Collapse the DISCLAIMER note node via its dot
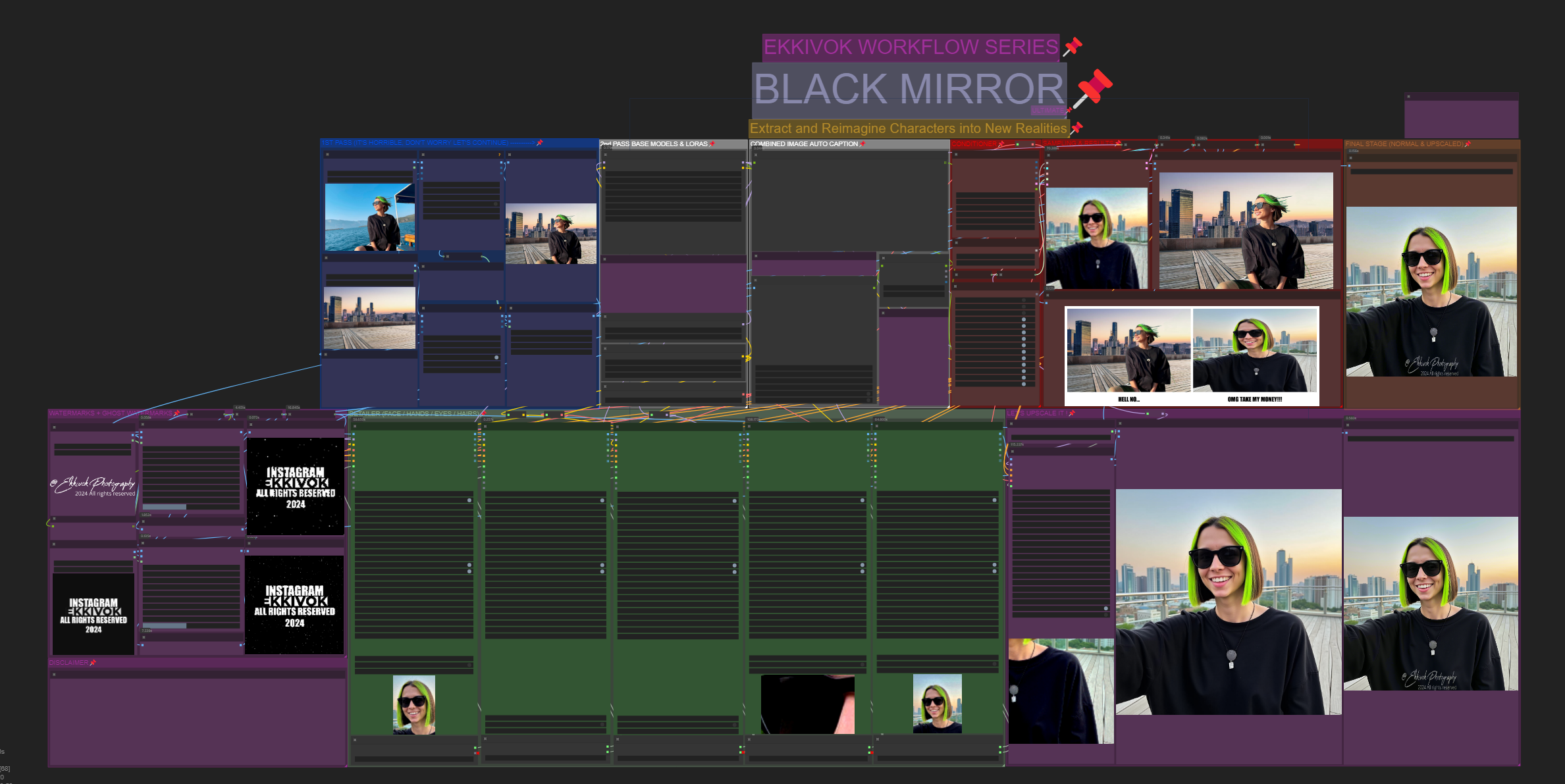The image size is (1565, 784). pyautogui.click(x=54, y=674)
